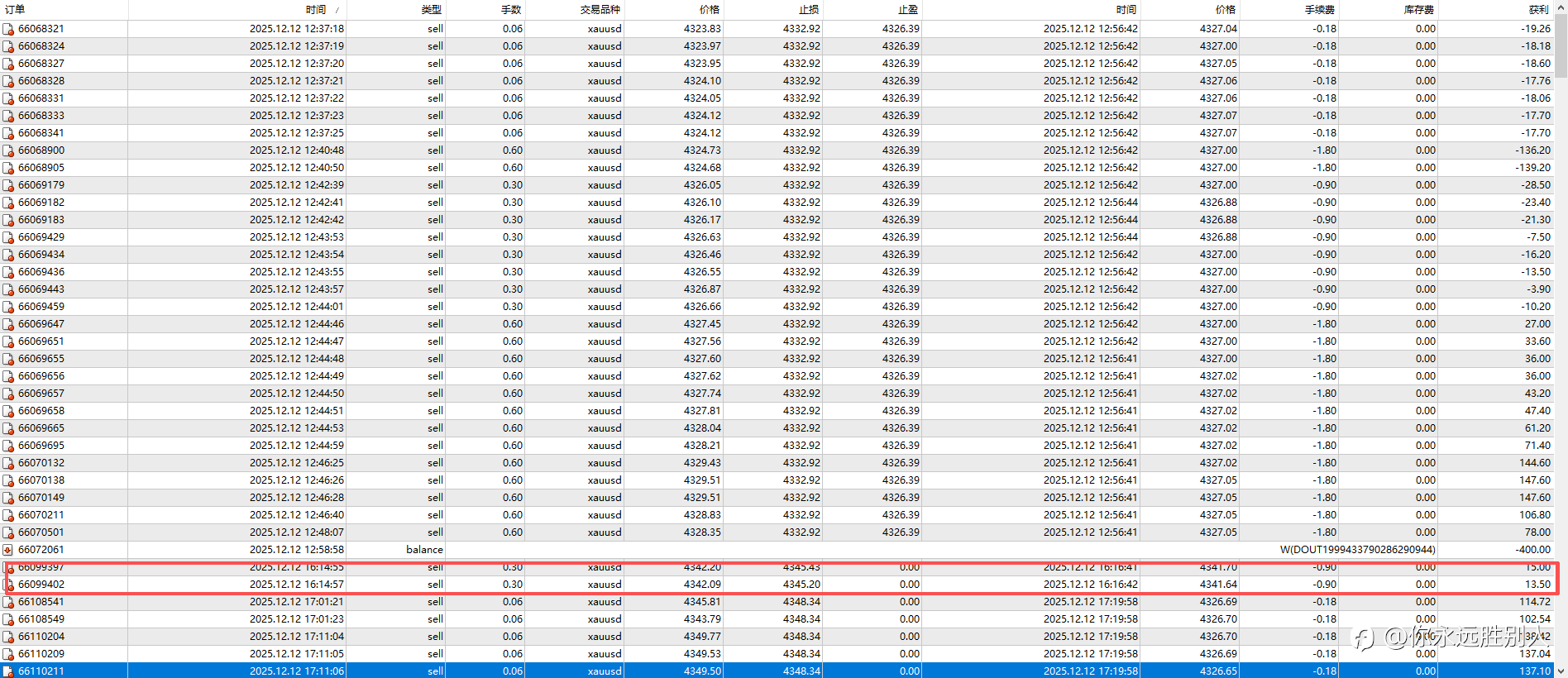Select open price 4324.73
This screenshot has height=678, width=1568.
(x=702, y=150)
